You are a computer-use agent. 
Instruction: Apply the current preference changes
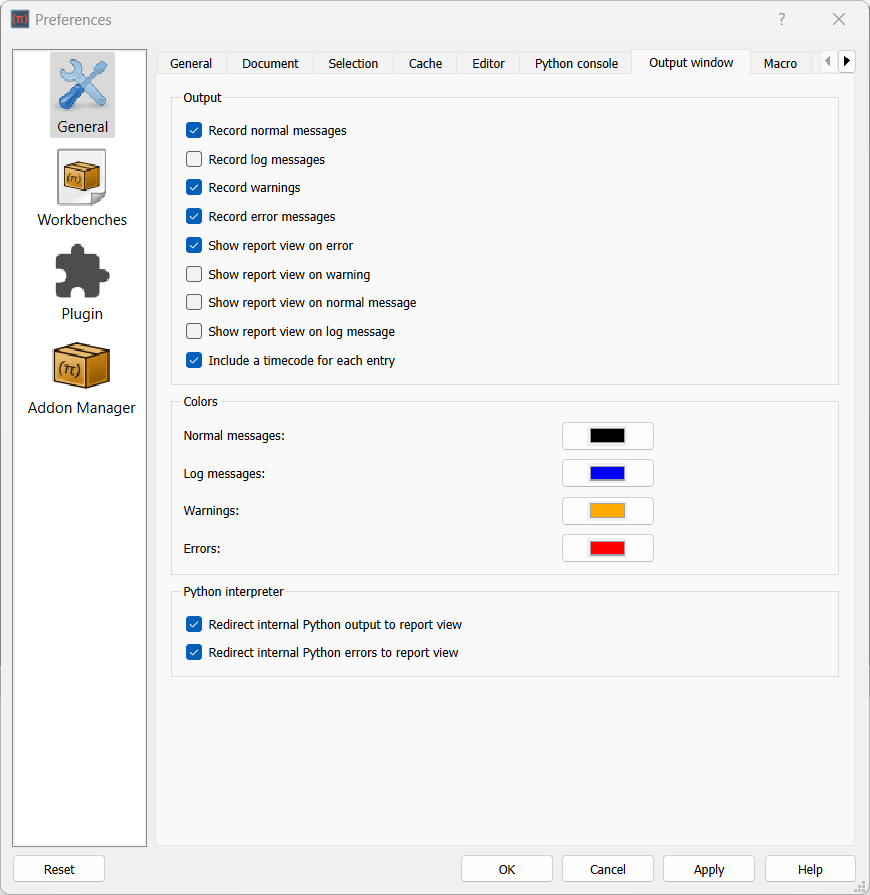[x=708, y=868]
